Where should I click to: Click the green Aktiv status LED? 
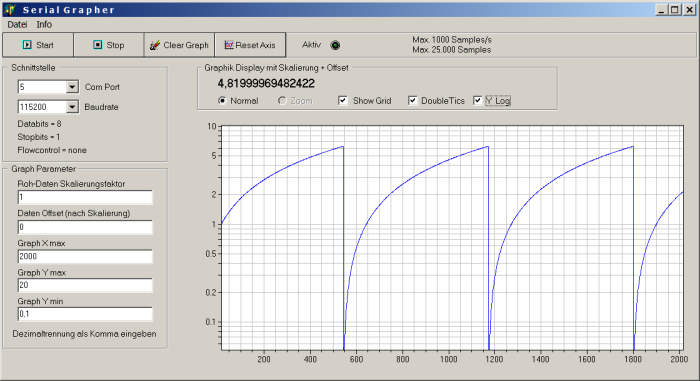(x=335, y=45)
